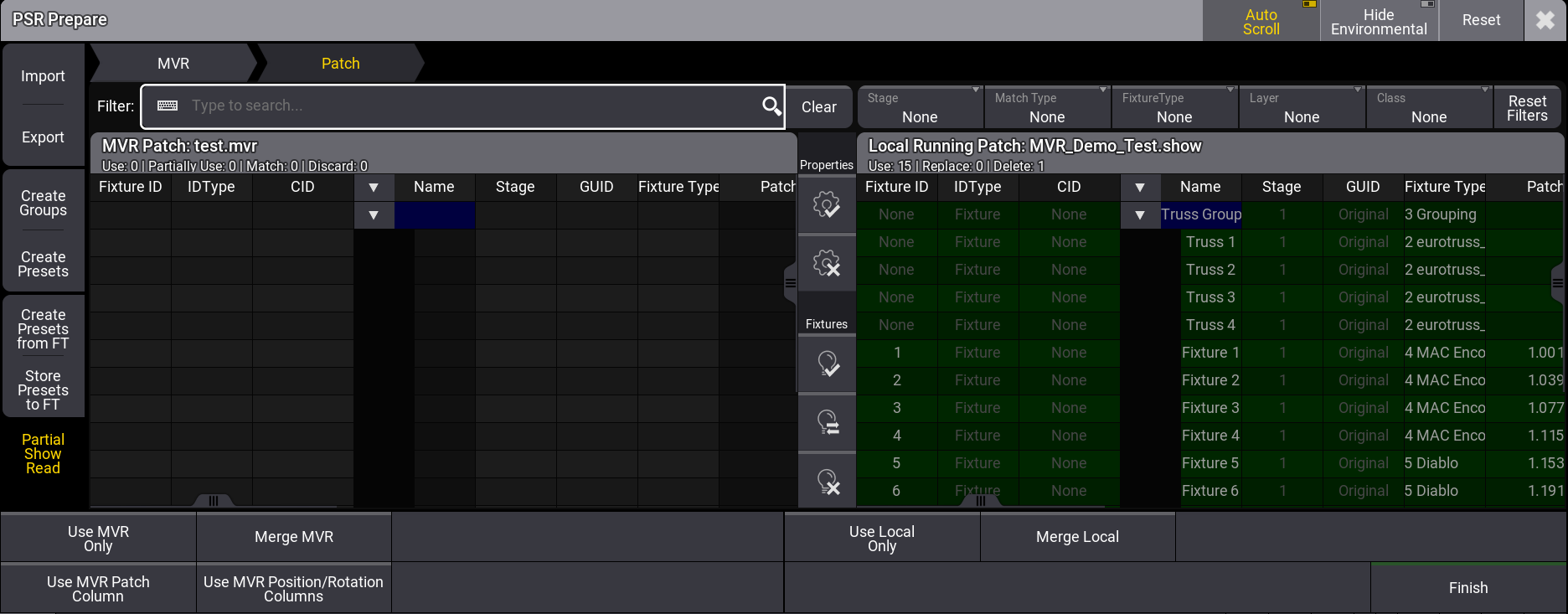This screenshot has width=1568, height=614.
Task: Select the Truss 3 row name
Action: click(x=1210, y=298)
